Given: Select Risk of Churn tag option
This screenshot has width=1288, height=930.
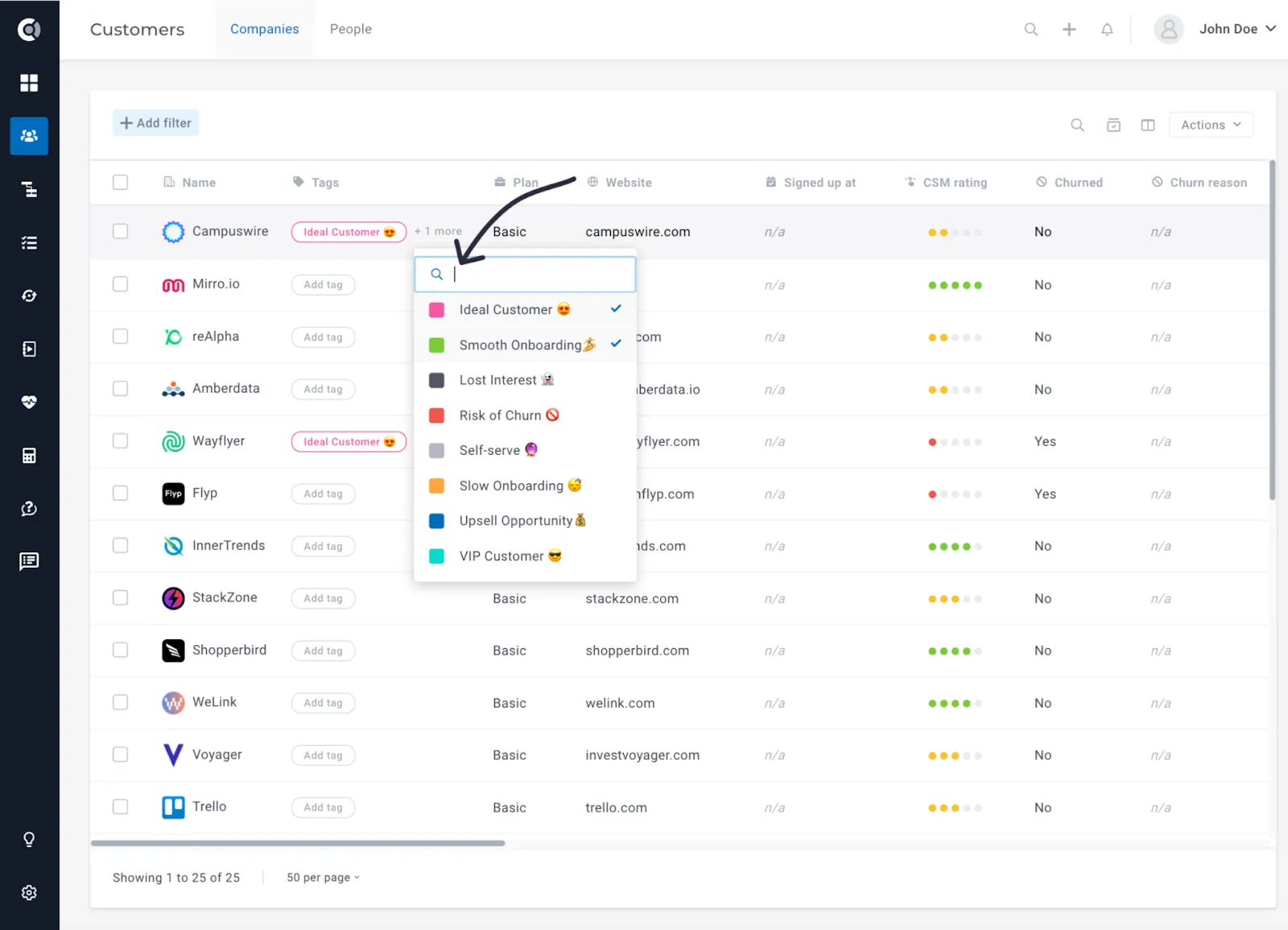Looking at the screenshot, I should tap(525, 415).
